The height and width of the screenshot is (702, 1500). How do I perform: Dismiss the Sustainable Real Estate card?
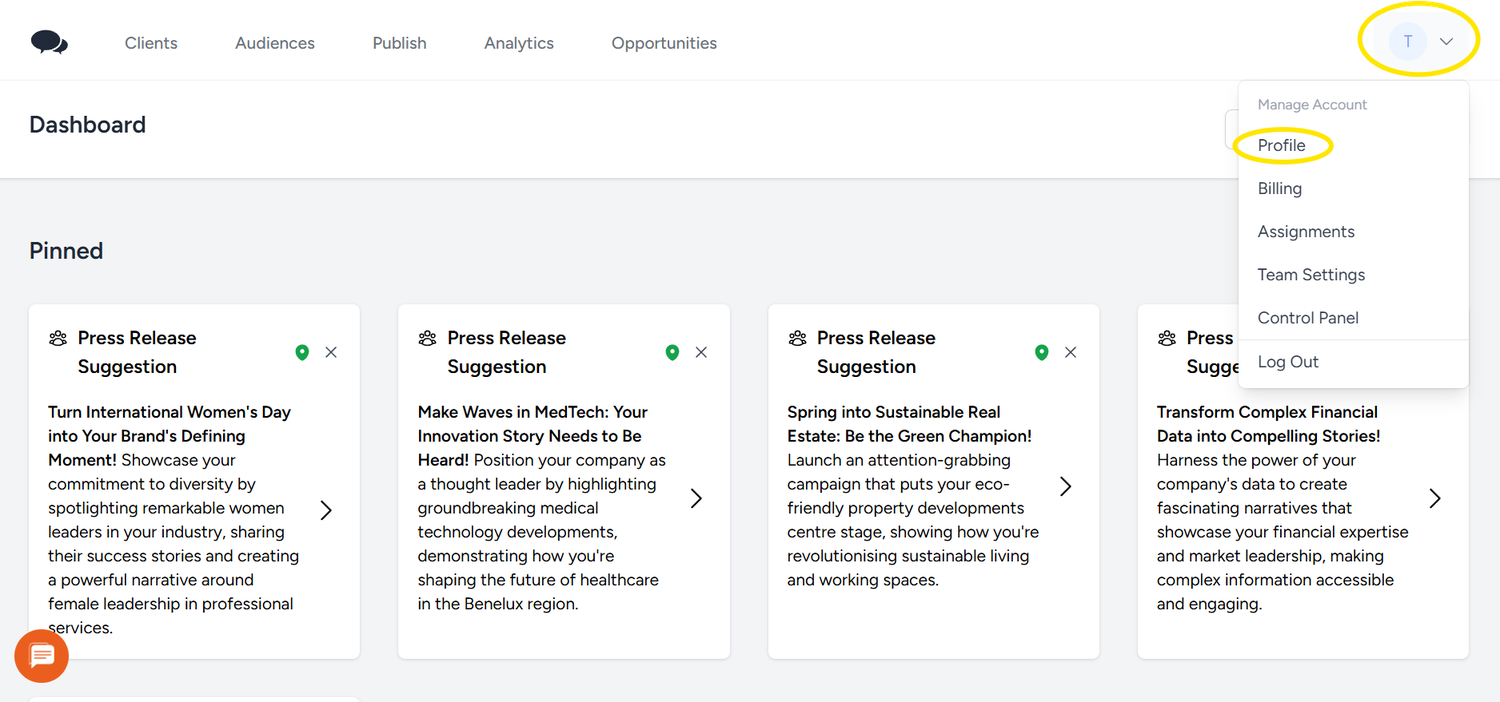coord(1070,352)
